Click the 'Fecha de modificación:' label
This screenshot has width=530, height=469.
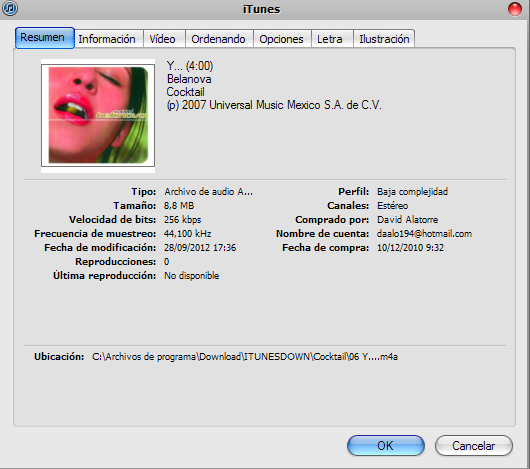click(x=100, y=248)
